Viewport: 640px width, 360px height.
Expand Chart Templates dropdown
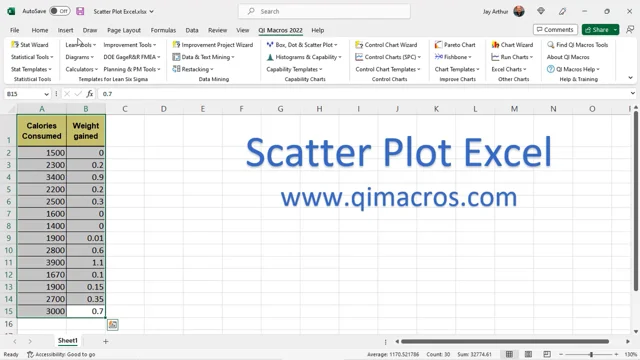457,69
